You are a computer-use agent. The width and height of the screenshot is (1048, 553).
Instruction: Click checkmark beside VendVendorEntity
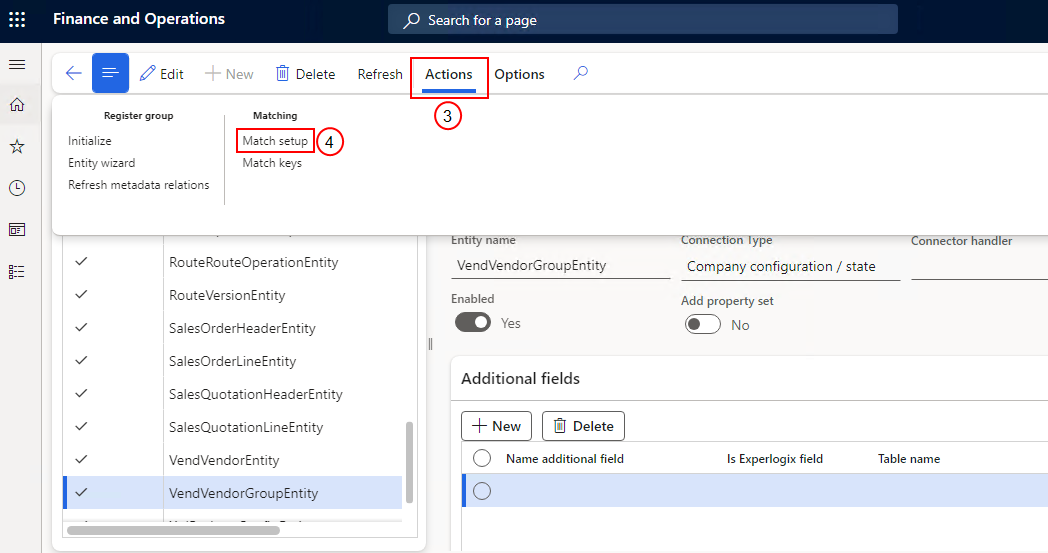pos(82,459)
